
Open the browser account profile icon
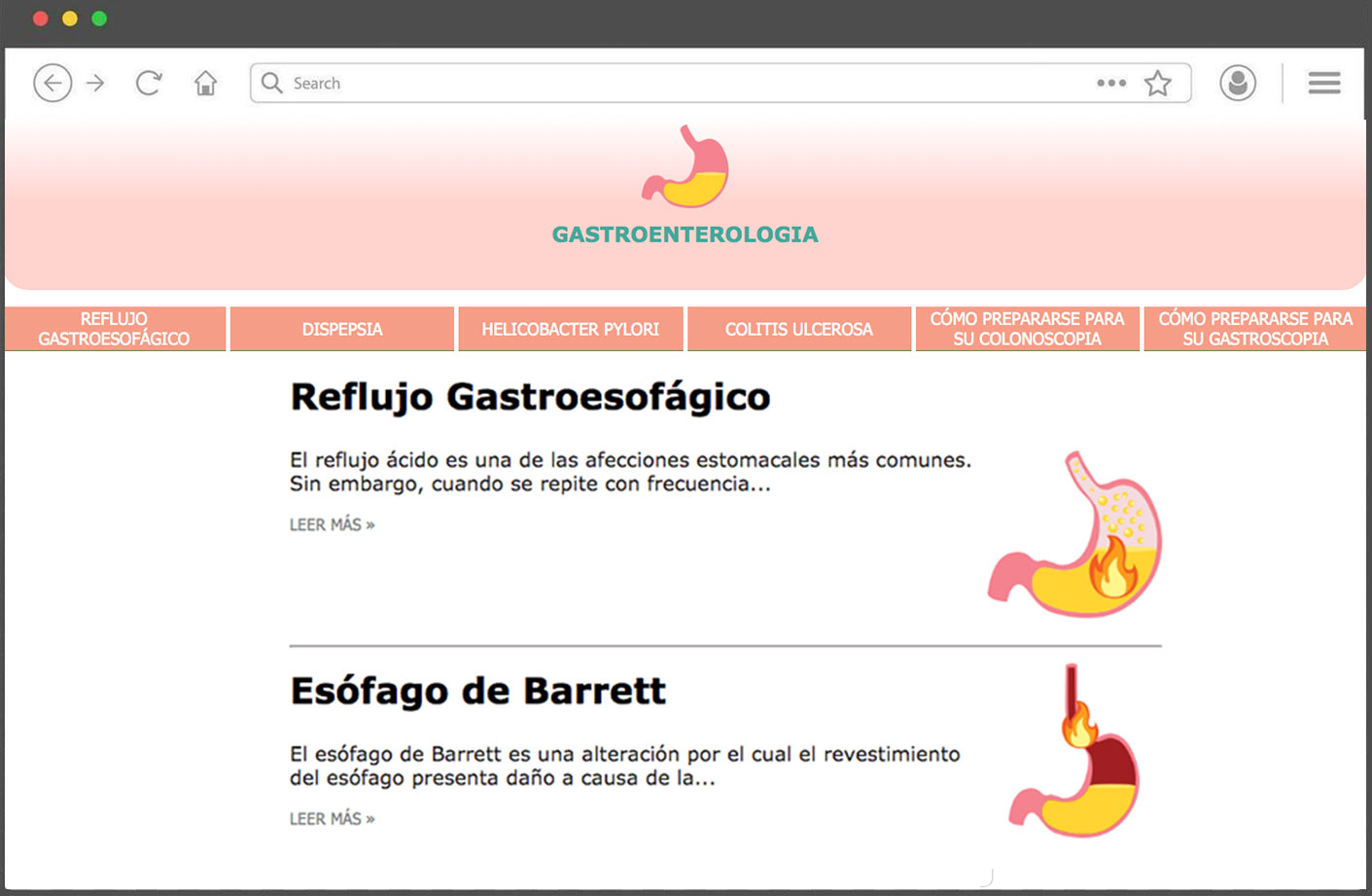click(x=1237, y=83)
